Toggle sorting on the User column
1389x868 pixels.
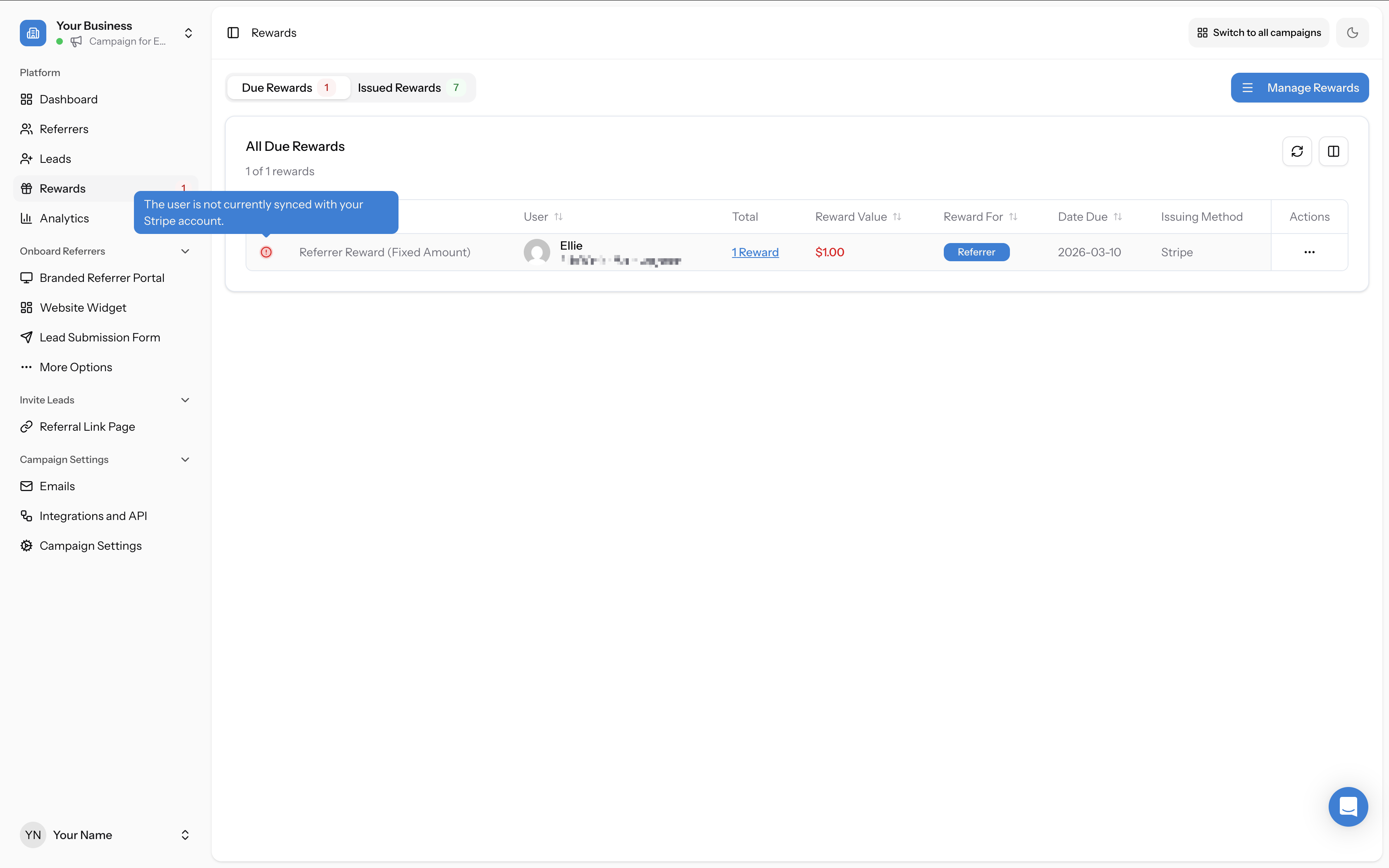[559, 217]
